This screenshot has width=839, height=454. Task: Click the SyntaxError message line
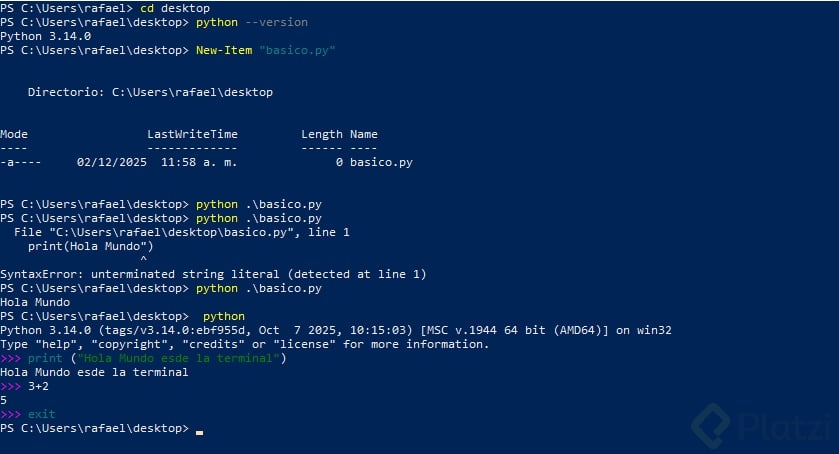(x=213, y=274)
